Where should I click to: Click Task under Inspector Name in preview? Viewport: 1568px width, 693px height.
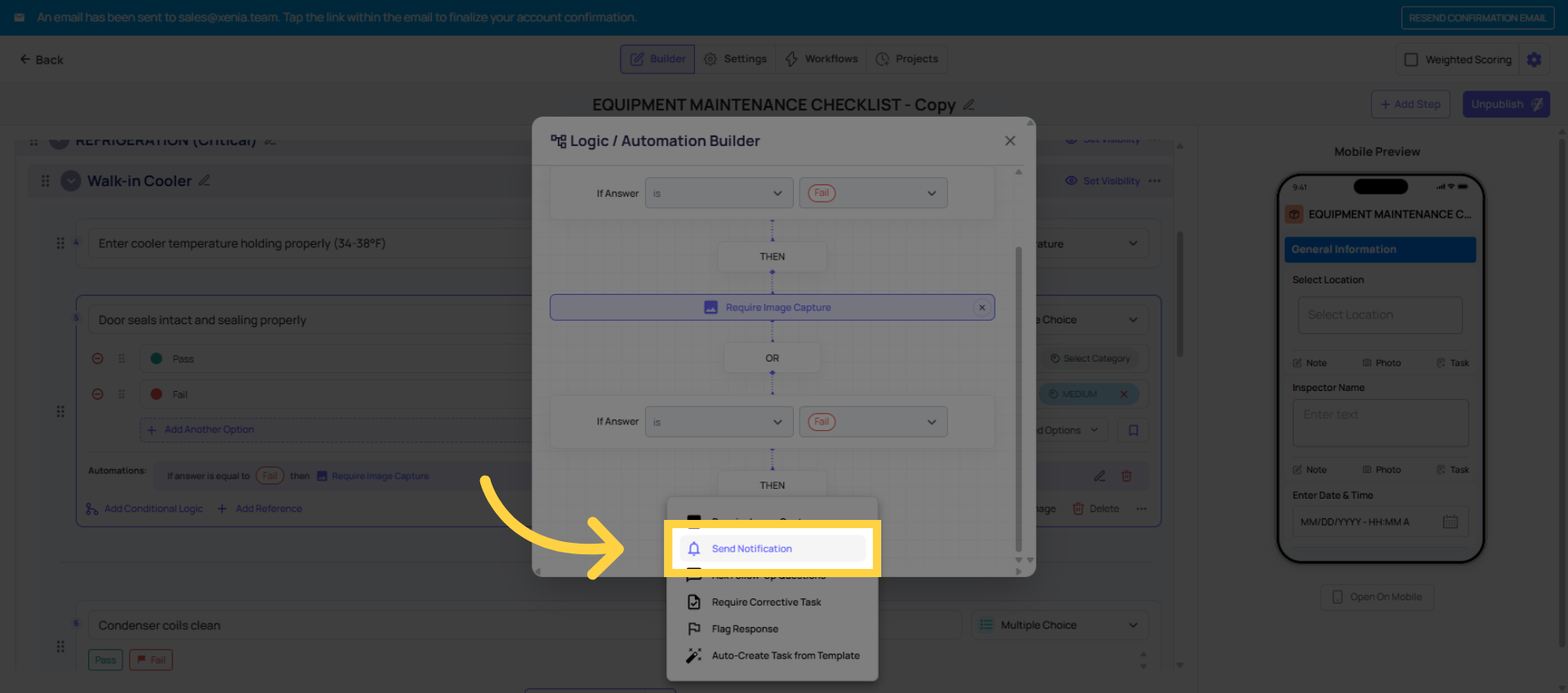[1453, 470]
